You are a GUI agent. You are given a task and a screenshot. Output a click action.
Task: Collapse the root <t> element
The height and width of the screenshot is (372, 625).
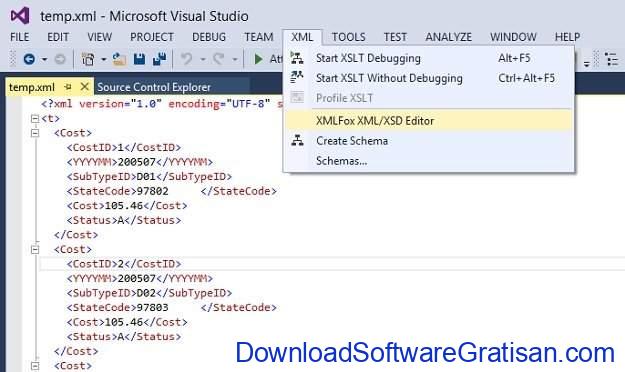(35, 118)
